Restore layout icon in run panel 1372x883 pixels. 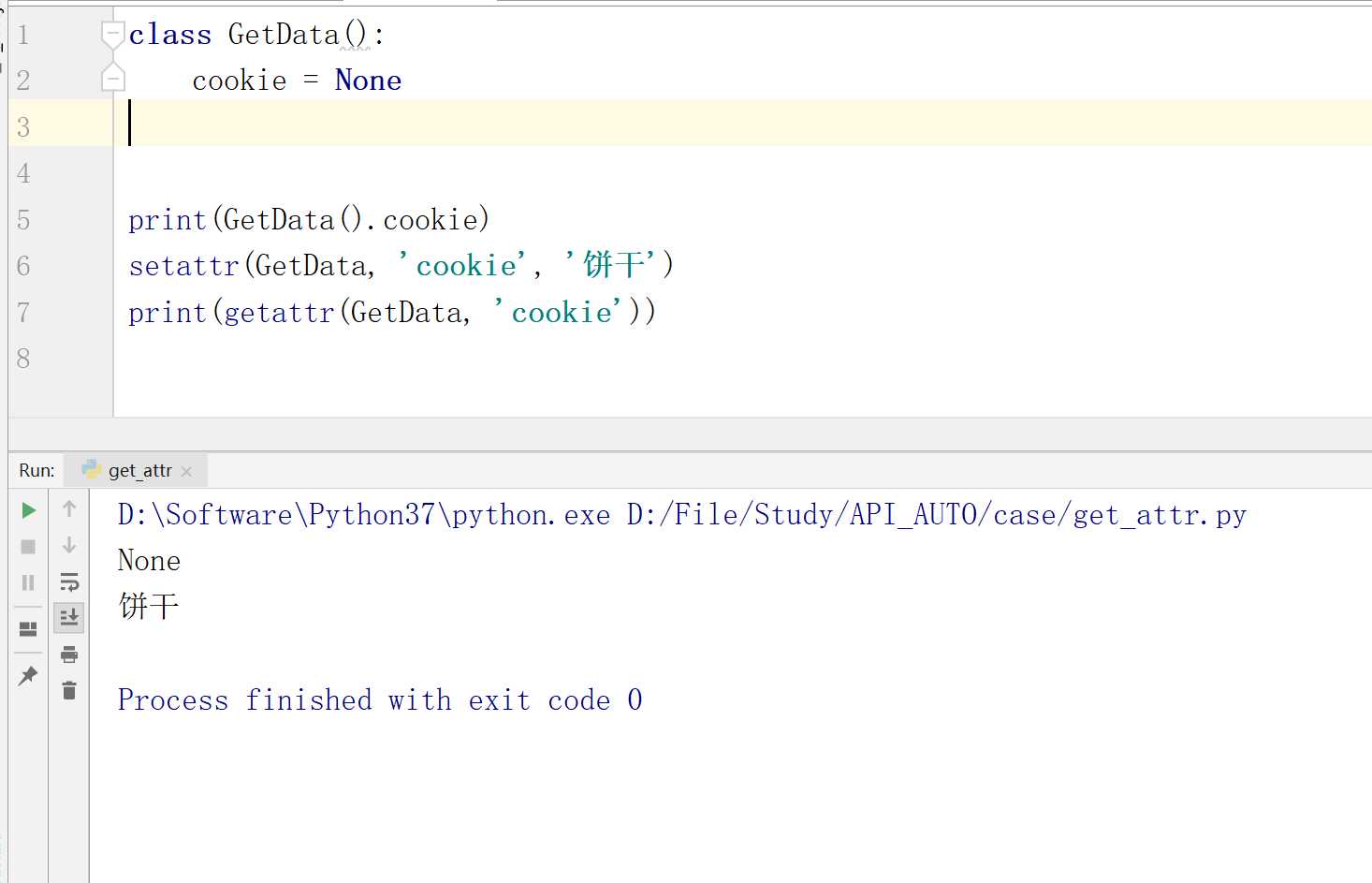click(28, 629)
